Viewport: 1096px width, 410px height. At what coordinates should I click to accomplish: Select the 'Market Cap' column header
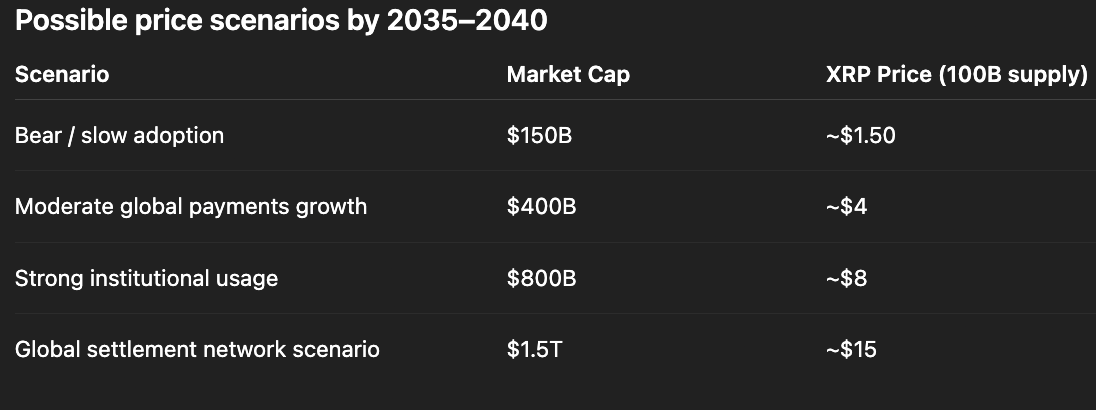(568, 74)
